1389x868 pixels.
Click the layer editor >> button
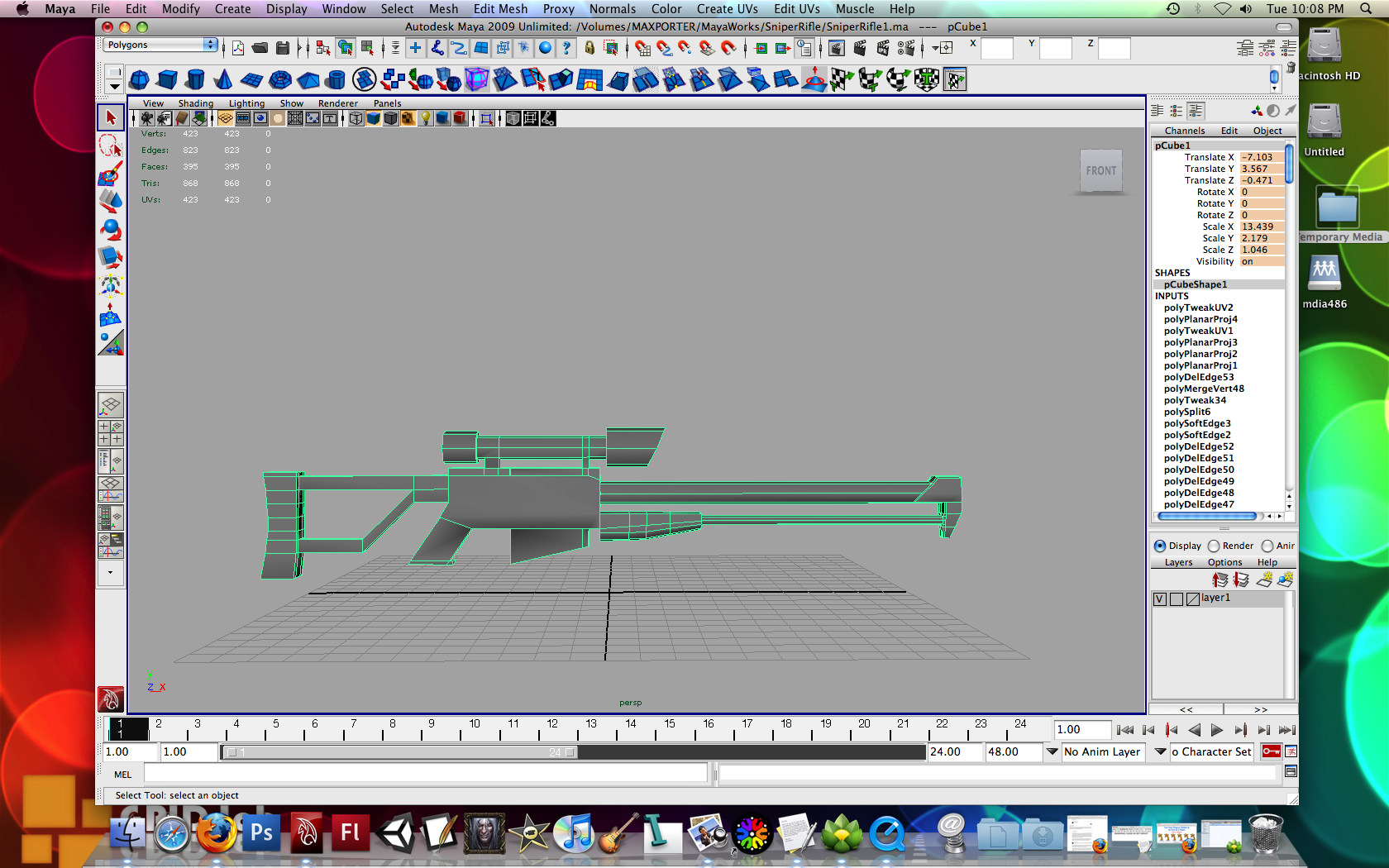pyautogui.click(x=1261, y=709)
